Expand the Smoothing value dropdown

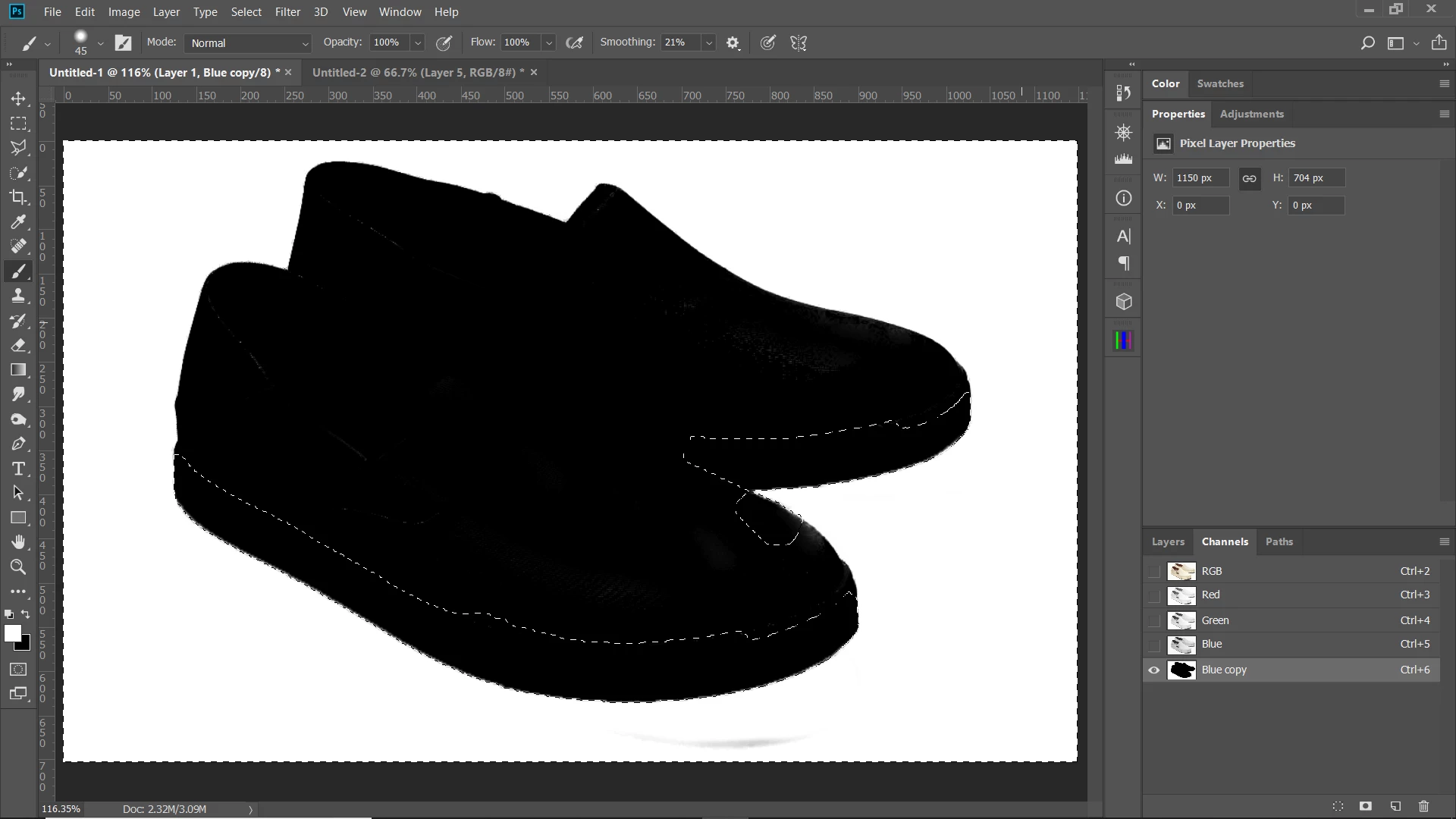(708, 43)
